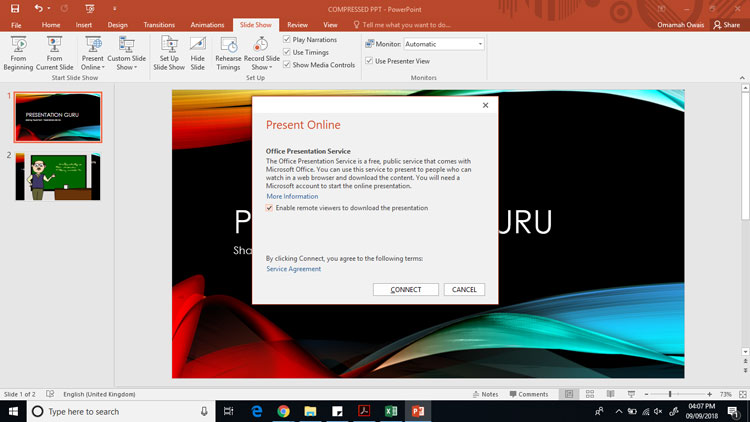The height and width of the screenshot is (422, 750).
Task: Collapse the ribbon chevron
Action: (742, 78)
